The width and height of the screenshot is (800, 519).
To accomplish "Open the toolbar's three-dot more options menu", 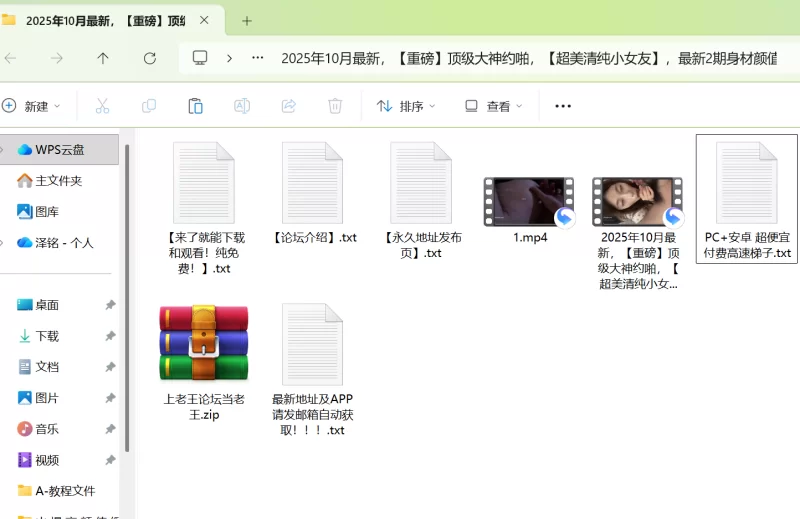I will [x=563, y=106].
